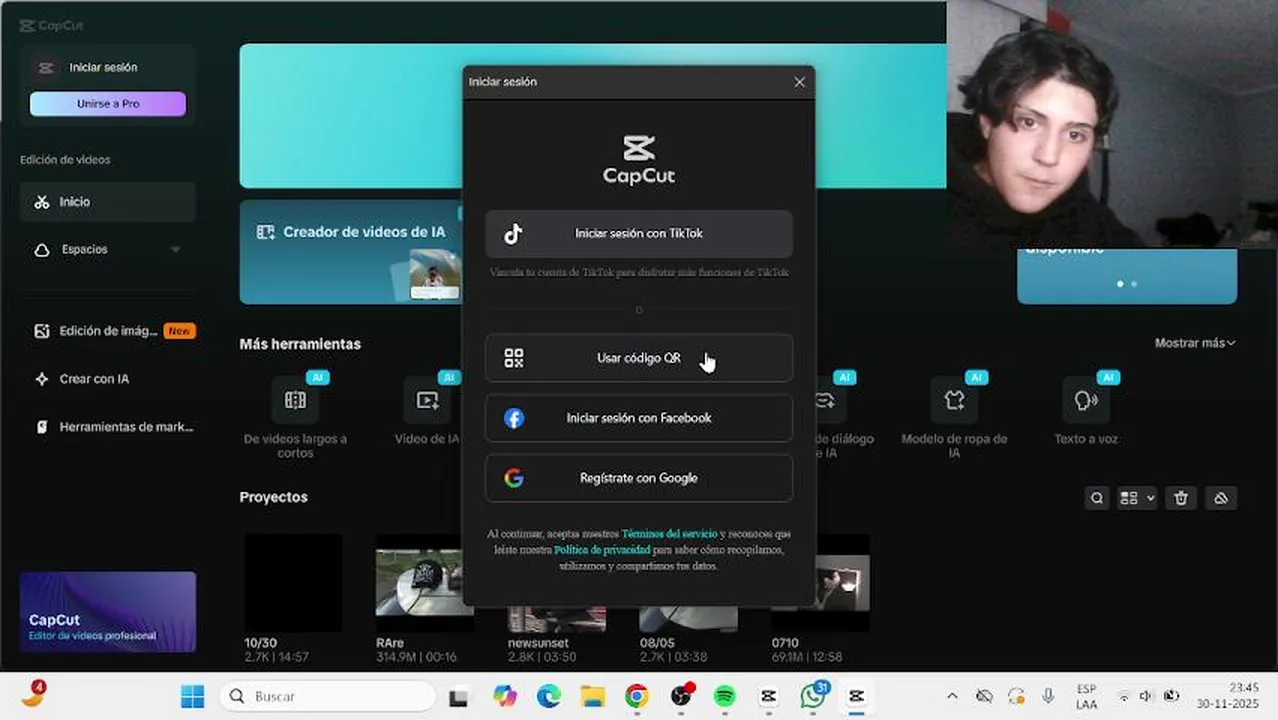Select Iniciar sesión con Facebook
Viewport: 1278px width, 720px height.
[x=639, y=418]
